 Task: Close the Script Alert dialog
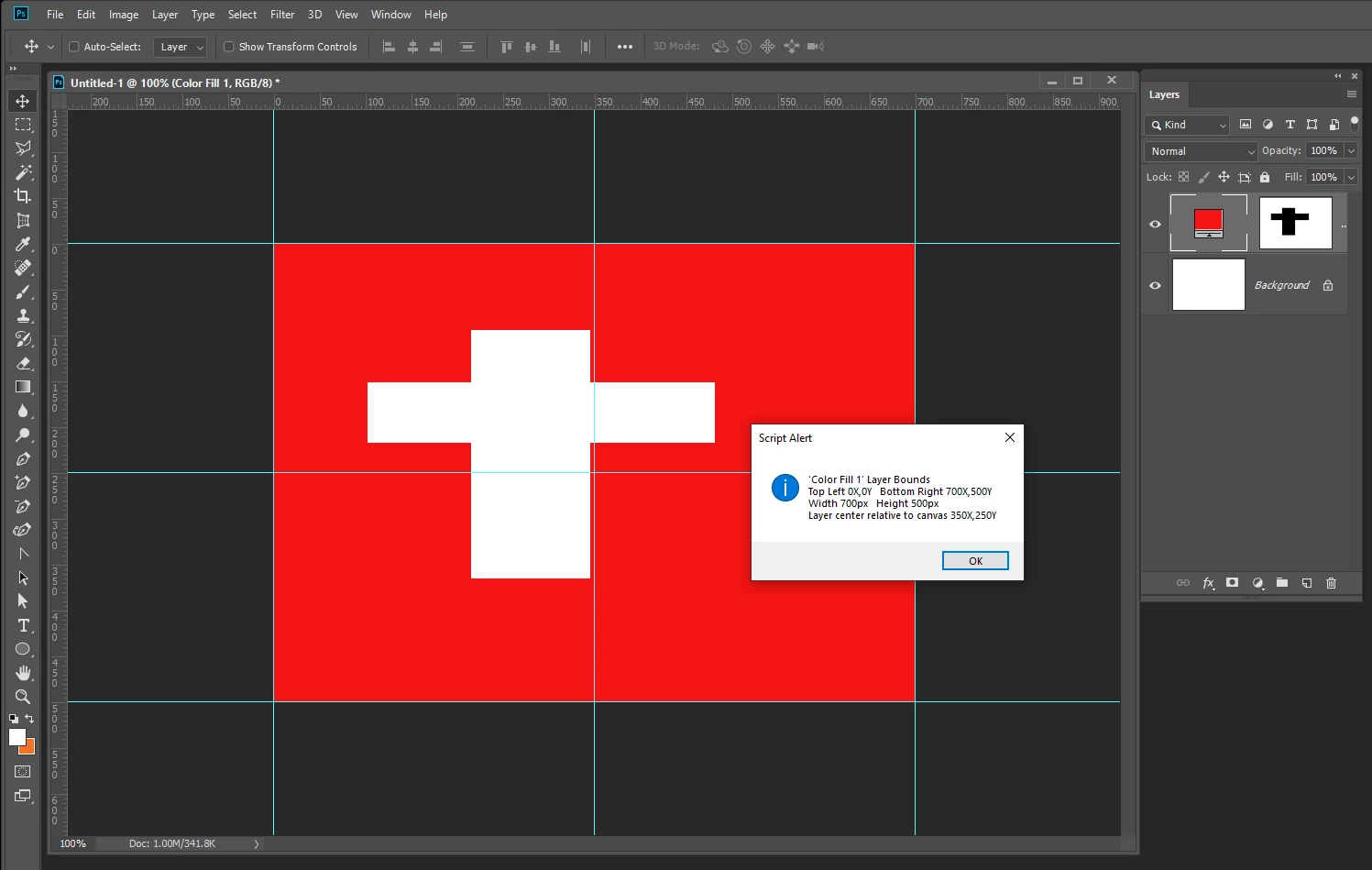point(1009,437)
